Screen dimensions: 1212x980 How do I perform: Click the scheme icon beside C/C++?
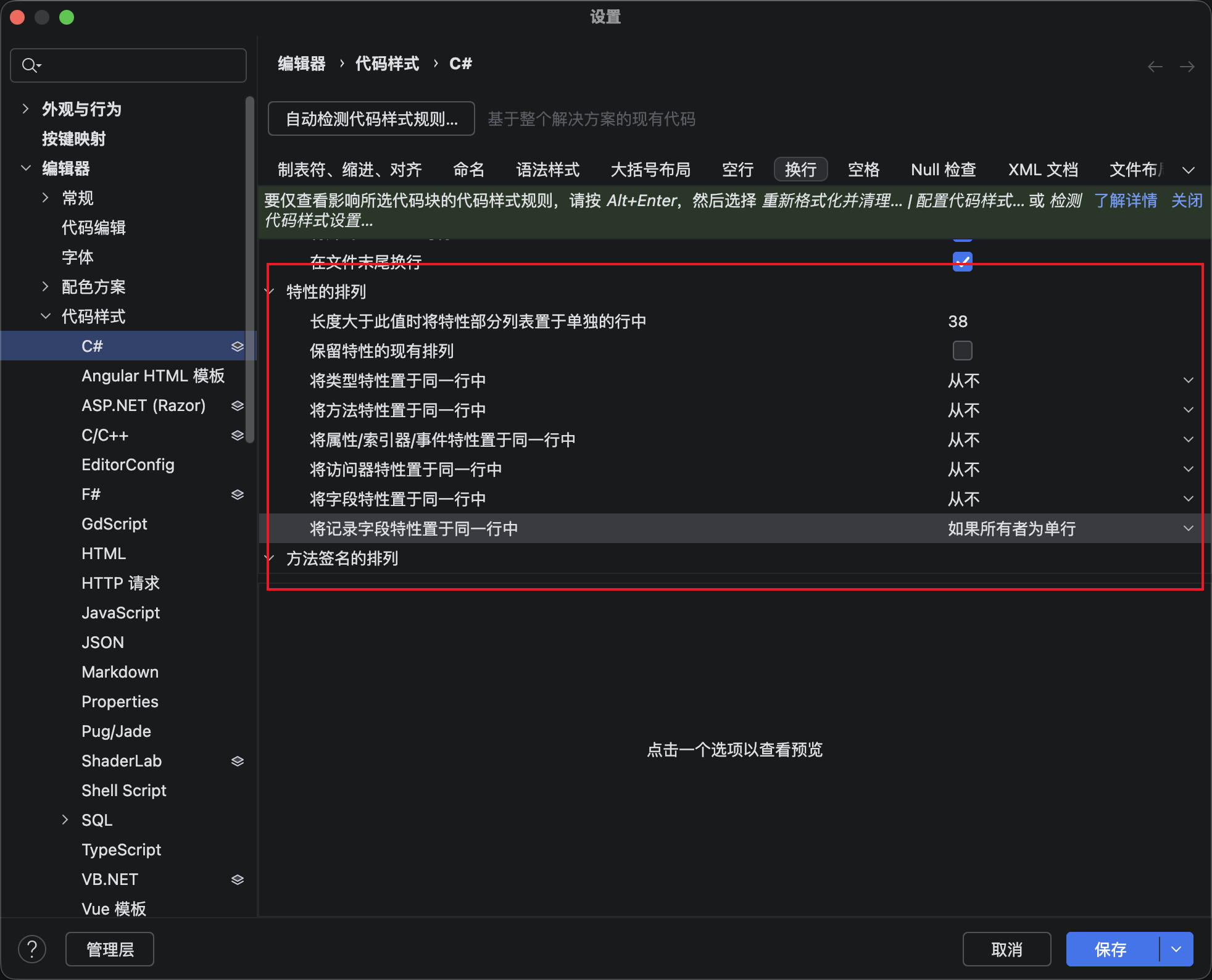click(x=238, y=435)
